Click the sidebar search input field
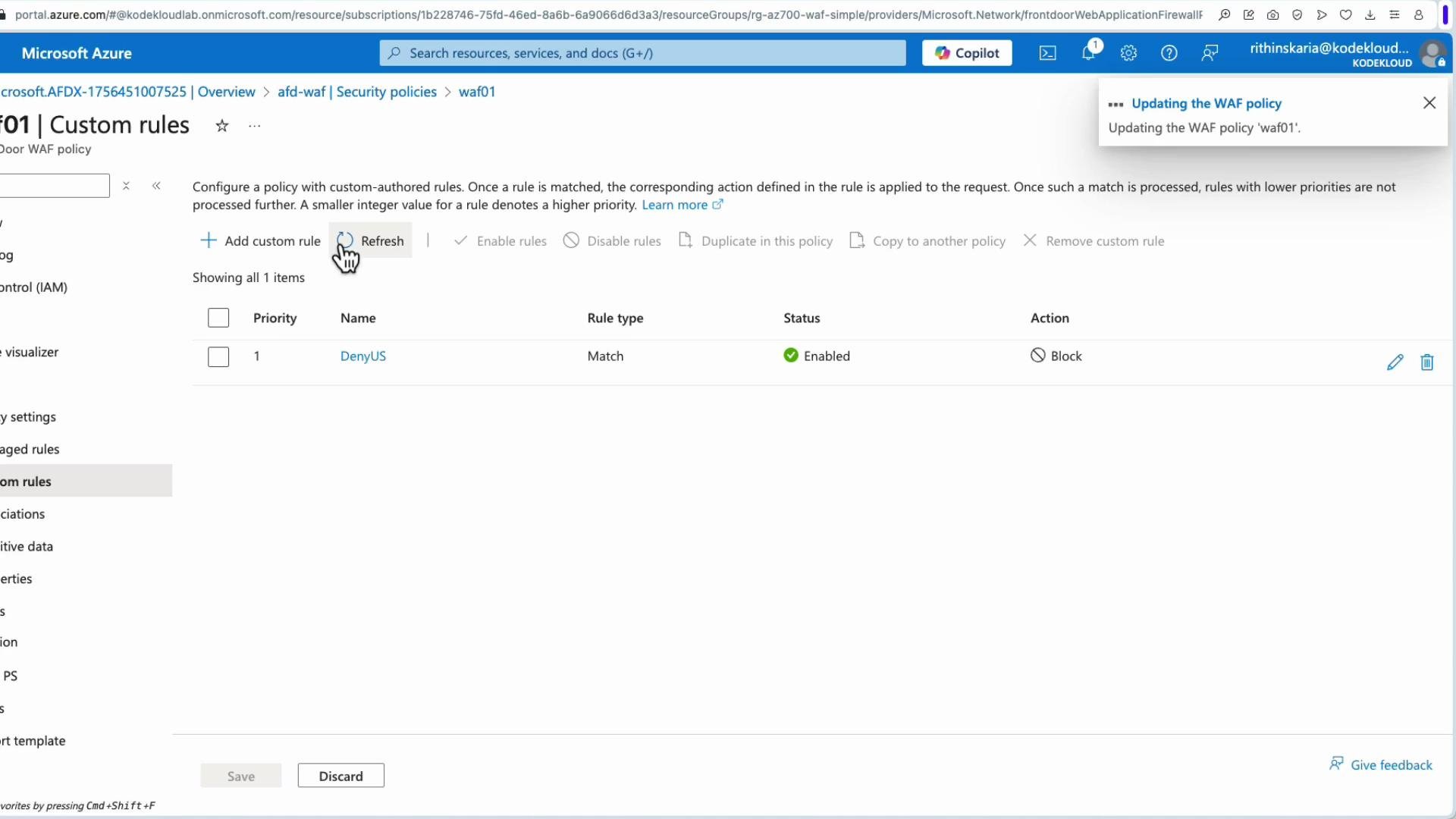The height and width of the screenshot is (819, 1456). click(55, 186)
